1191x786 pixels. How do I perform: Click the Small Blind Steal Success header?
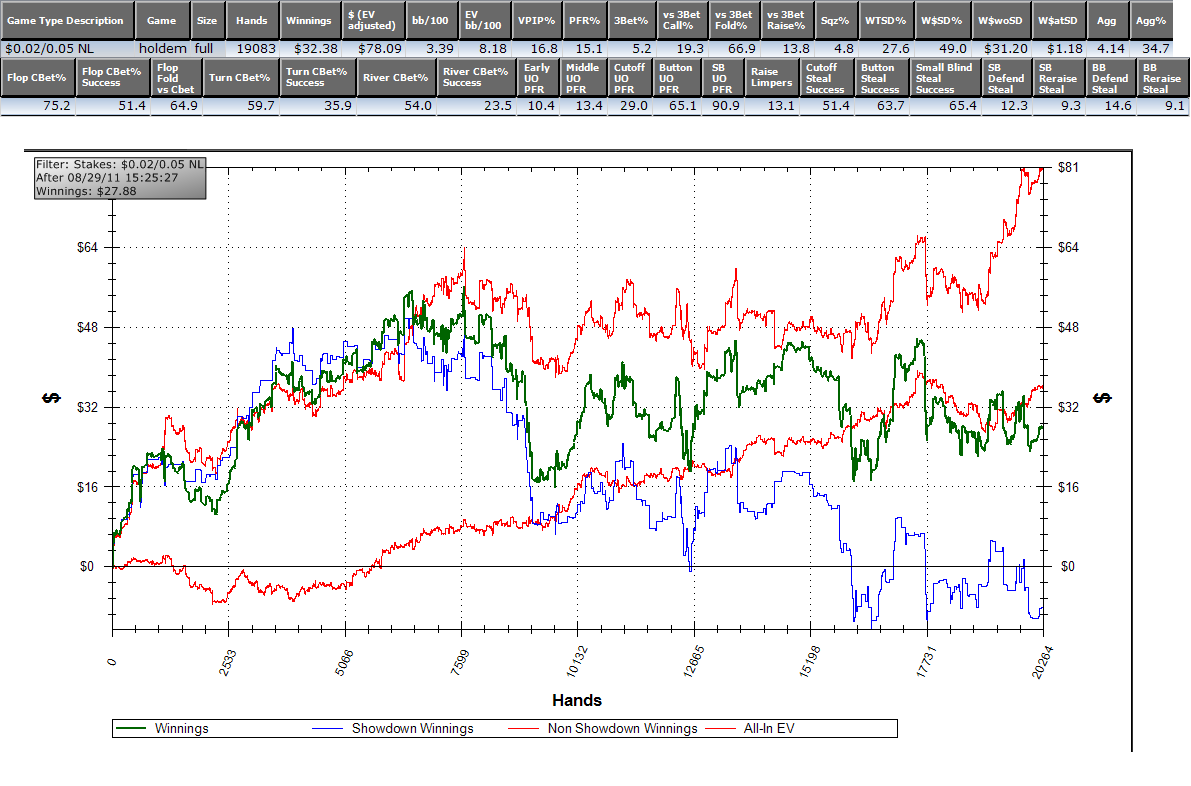tap(944, 77)
